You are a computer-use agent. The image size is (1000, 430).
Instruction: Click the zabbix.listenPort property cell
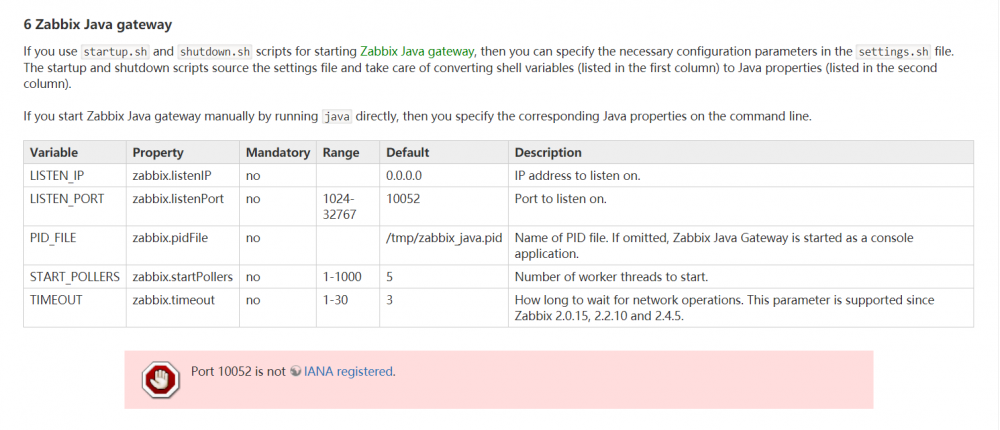tap(178, 199)
